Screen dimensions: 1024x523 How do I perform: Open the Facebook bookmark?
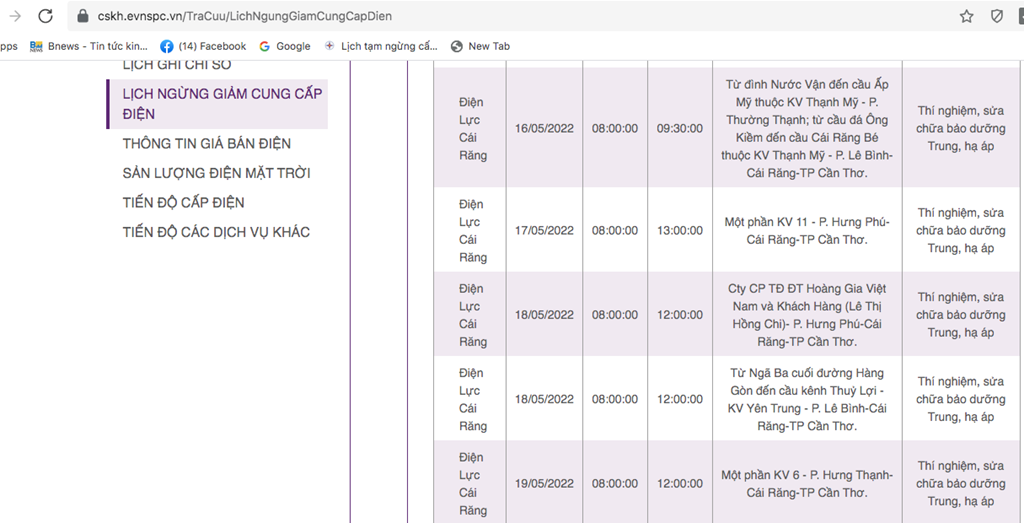click(x=203, y=46)
